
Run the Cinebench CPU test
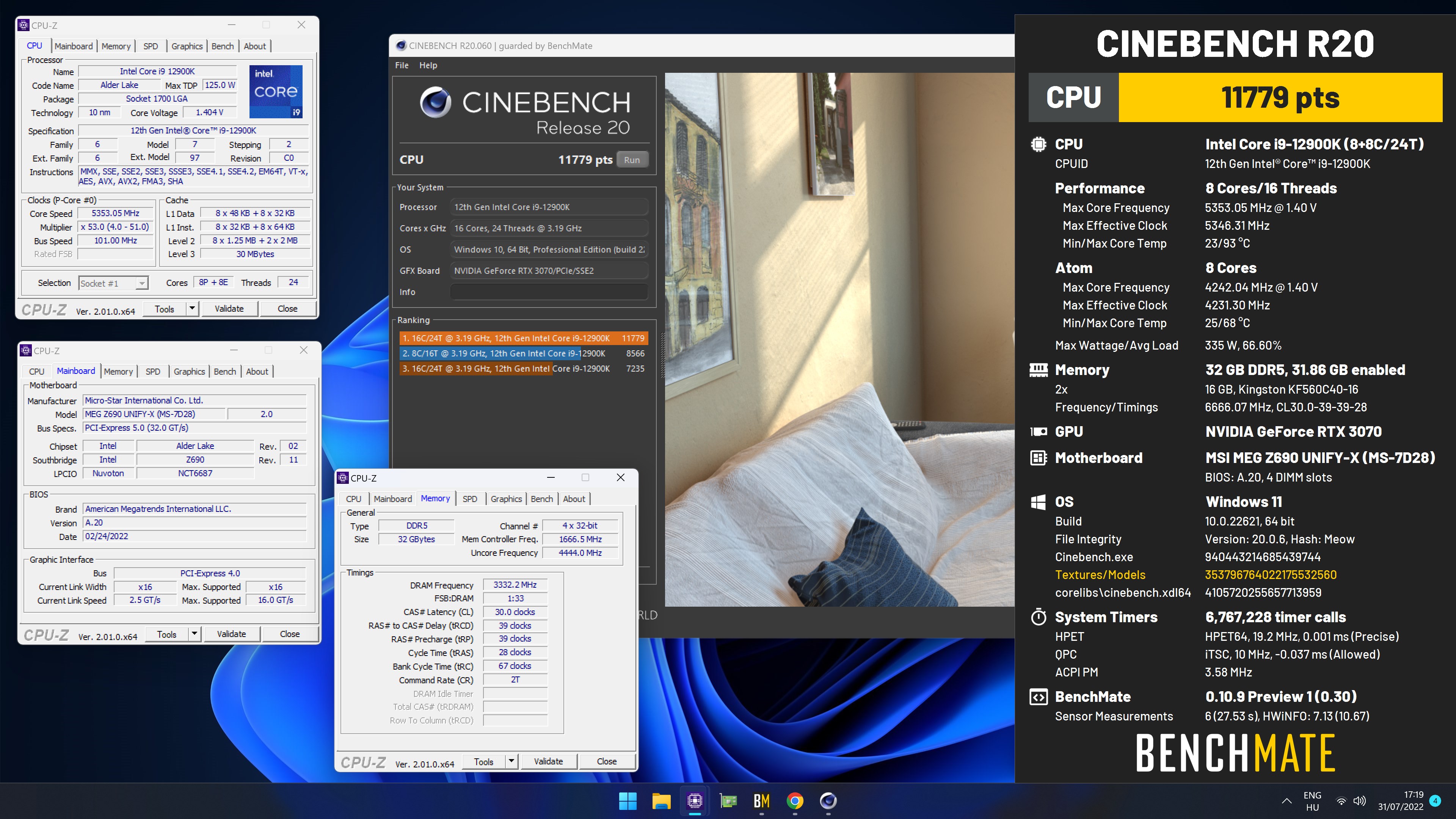click(632, 160)
